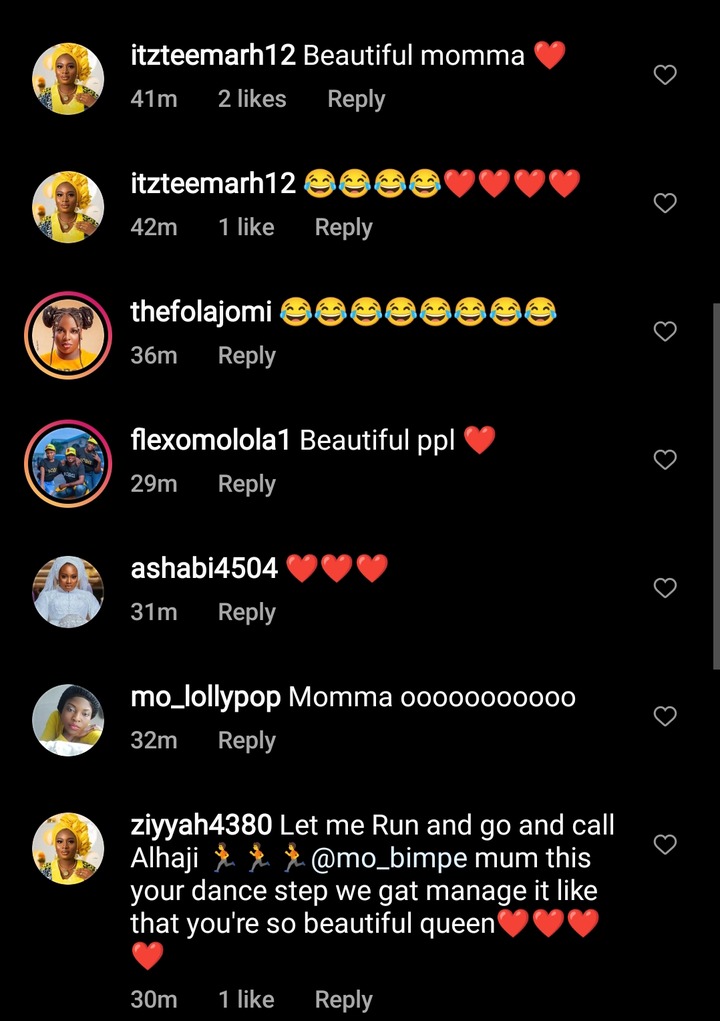The image size is (720, 1021).
Task: Reply to flexomolola1's comment
Action: pos(246,484)
